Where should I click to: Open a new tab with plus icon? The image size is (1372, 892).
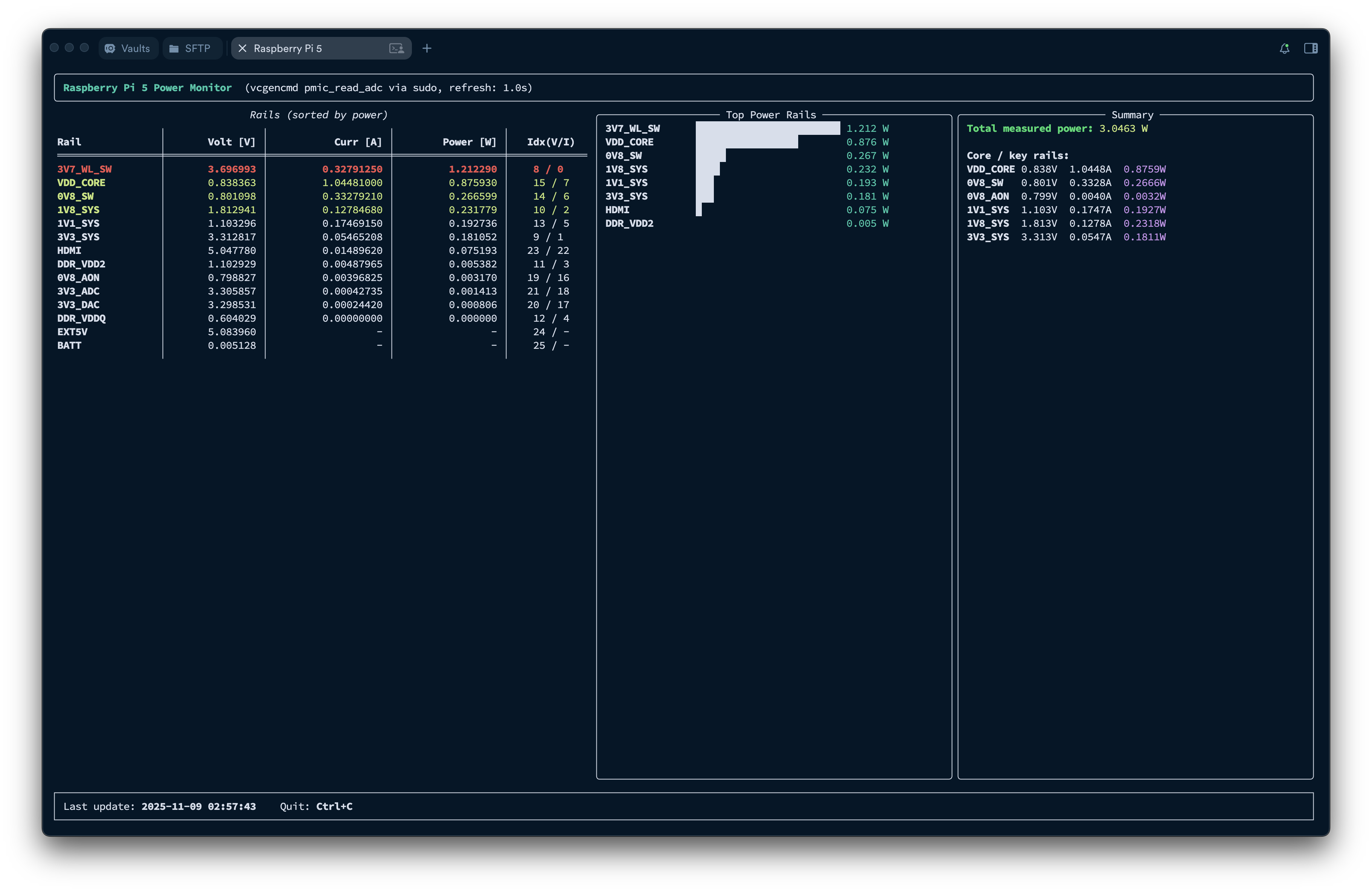tap(427, 49)
